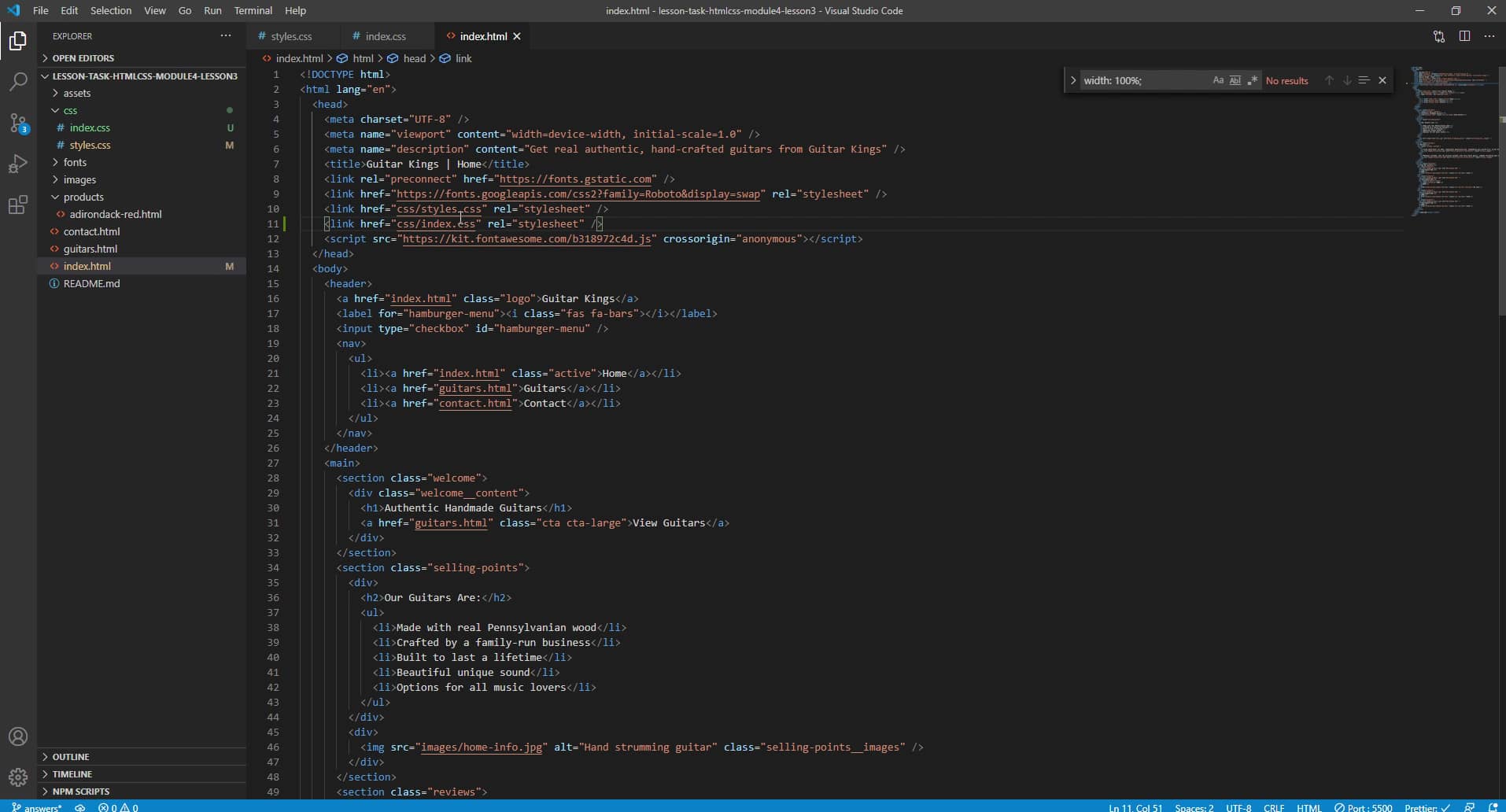The width and height of the screenshot is (1506, 812).
Task: Click the CRLF line ending indicator
Action: (x=1274, y=807)
